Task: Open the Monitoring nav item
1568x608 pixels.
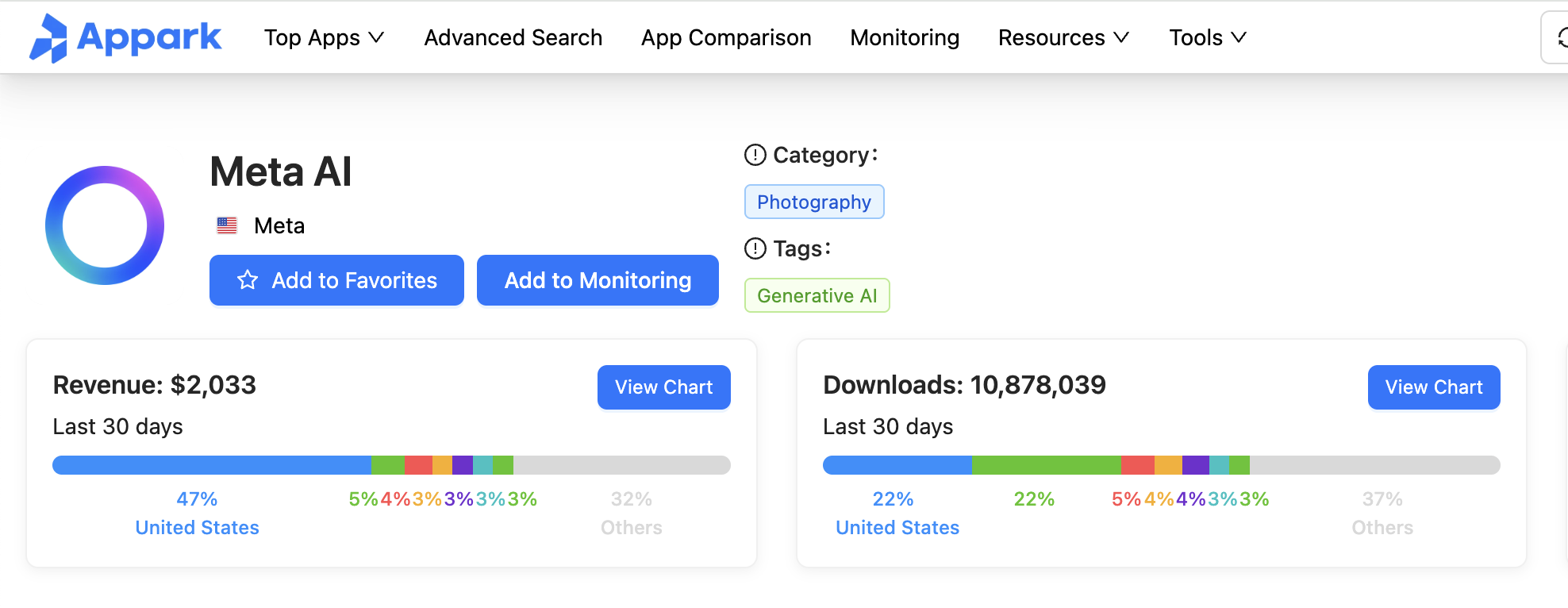Action: 904,37
